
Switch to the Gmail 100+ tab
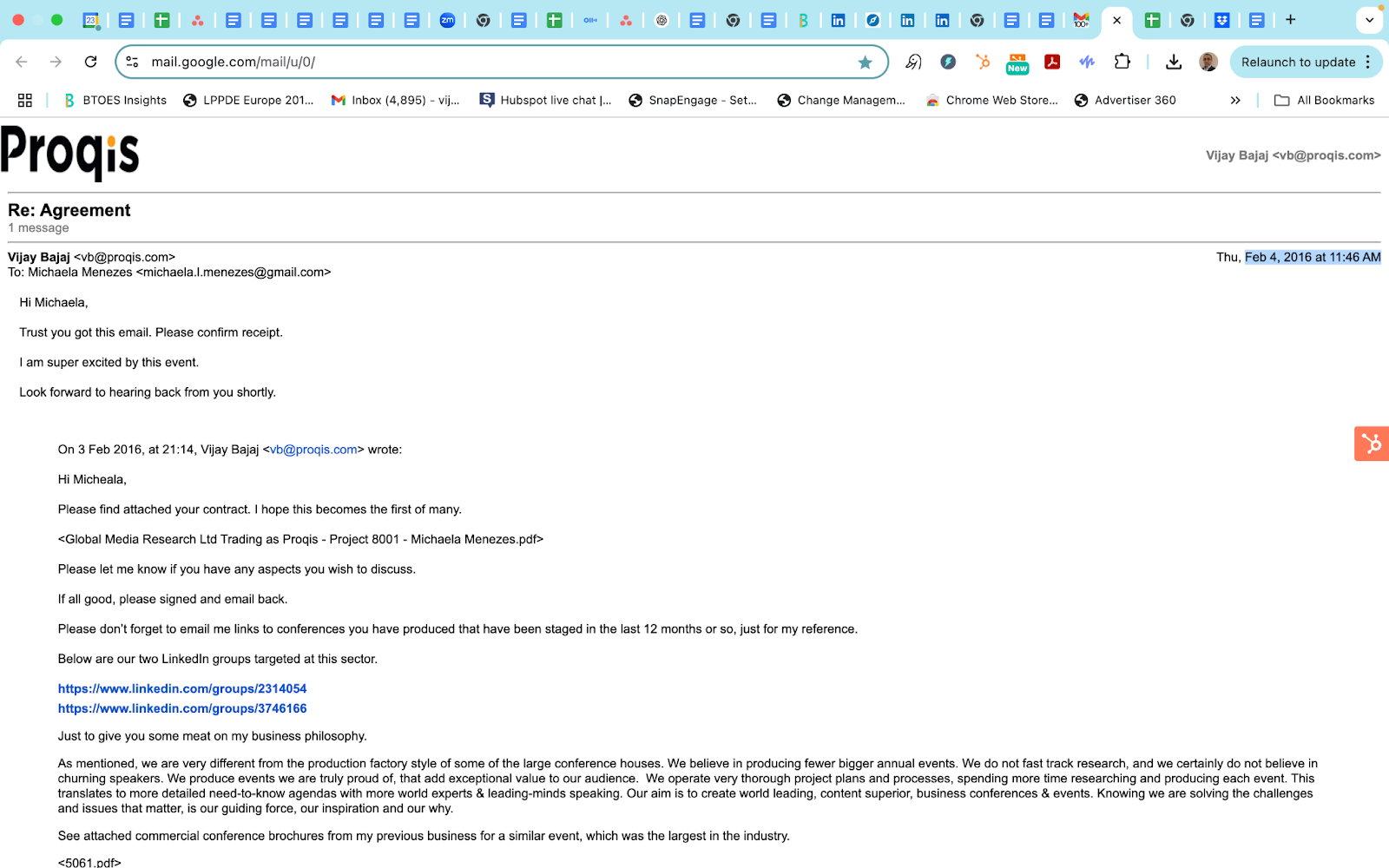(x=1081, y=20)
